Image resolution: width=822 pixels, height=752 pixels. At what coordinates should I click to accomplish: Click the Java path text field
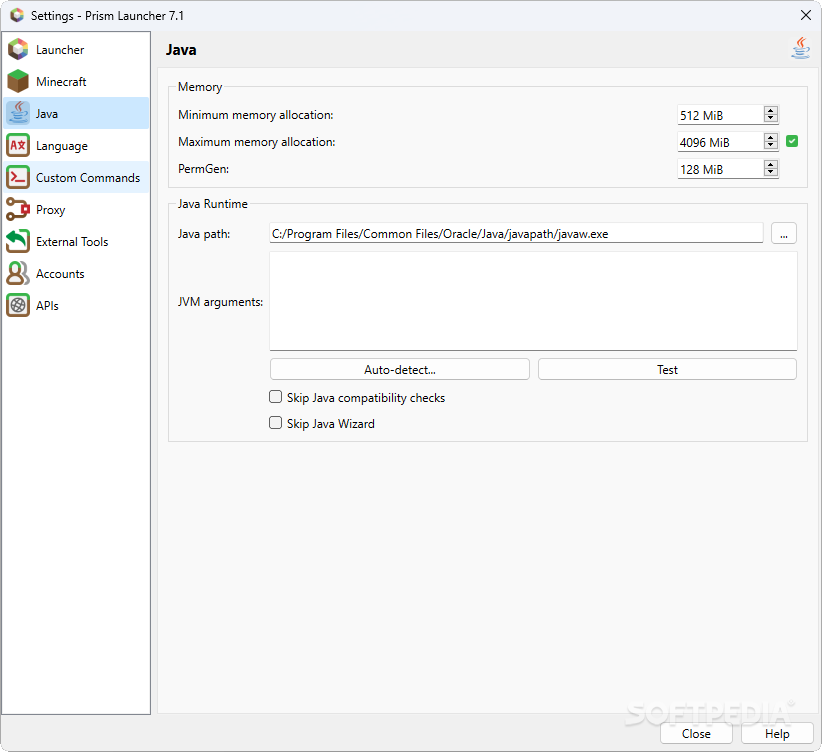point(516,233)
